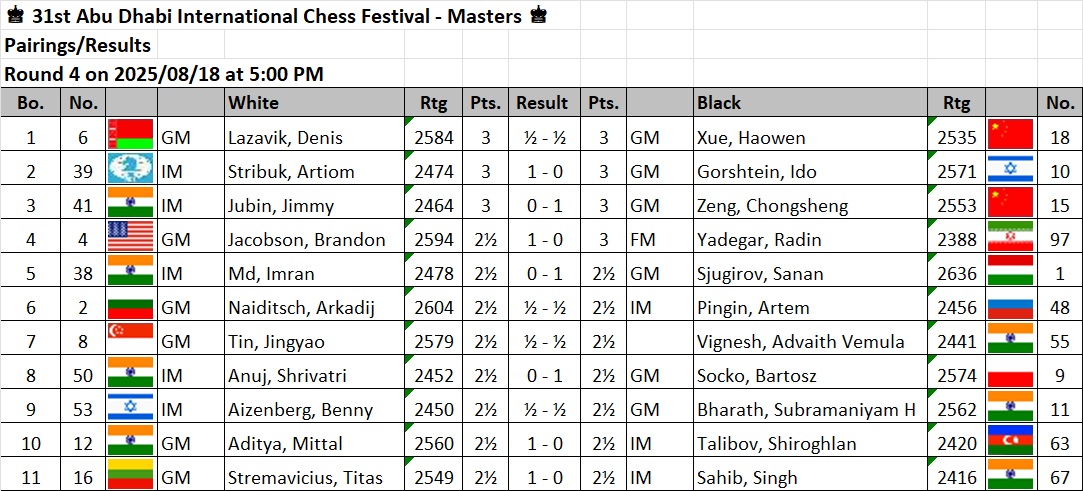The width and height of the screenshot is (1083, 491).
Task: Click rating cell 2604 for Naiditsch
Action: pos(434,307)
